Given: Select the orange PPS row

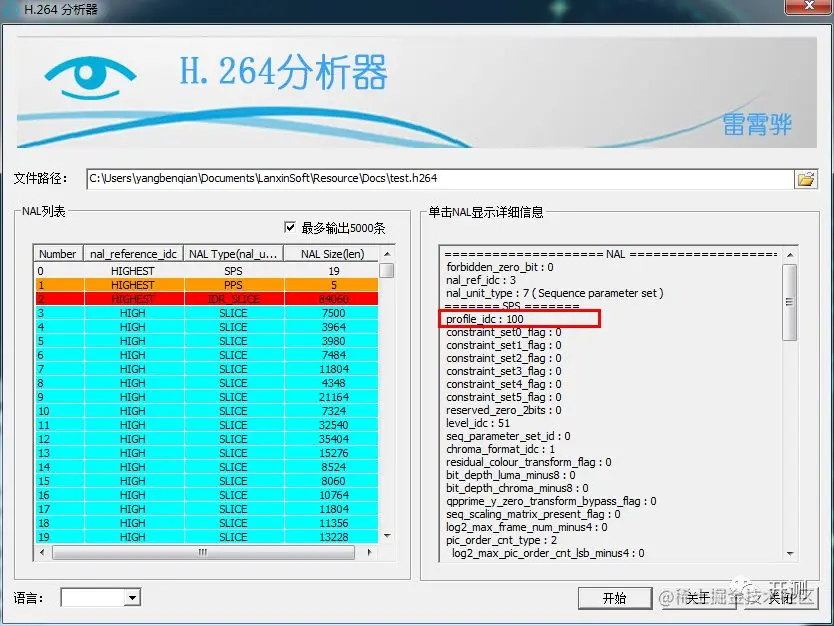Looking at the screenshot, I should [207, 285].
